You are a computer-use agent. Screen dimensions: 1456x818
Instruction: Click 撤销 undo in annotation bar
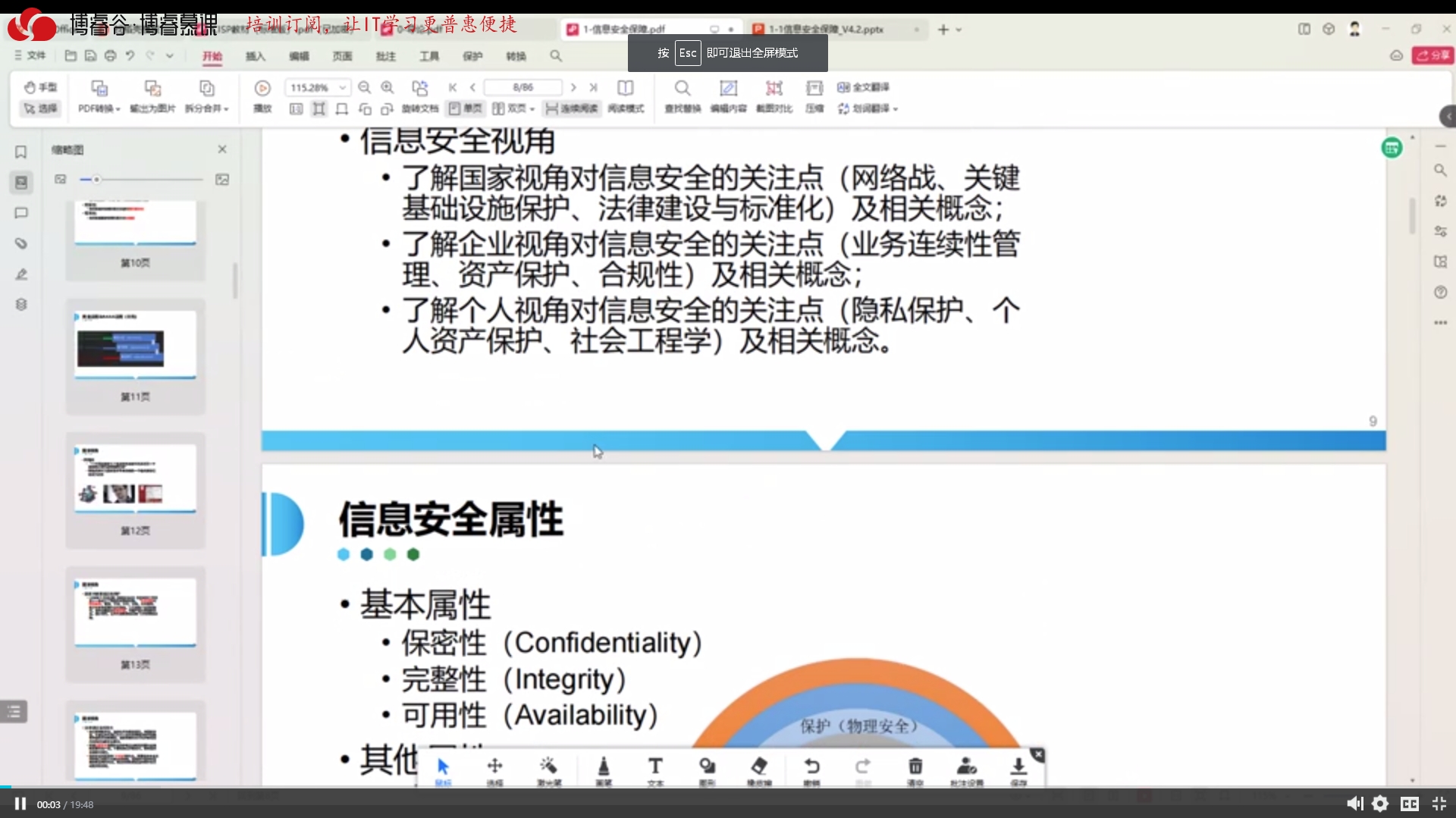pos(811,771)
